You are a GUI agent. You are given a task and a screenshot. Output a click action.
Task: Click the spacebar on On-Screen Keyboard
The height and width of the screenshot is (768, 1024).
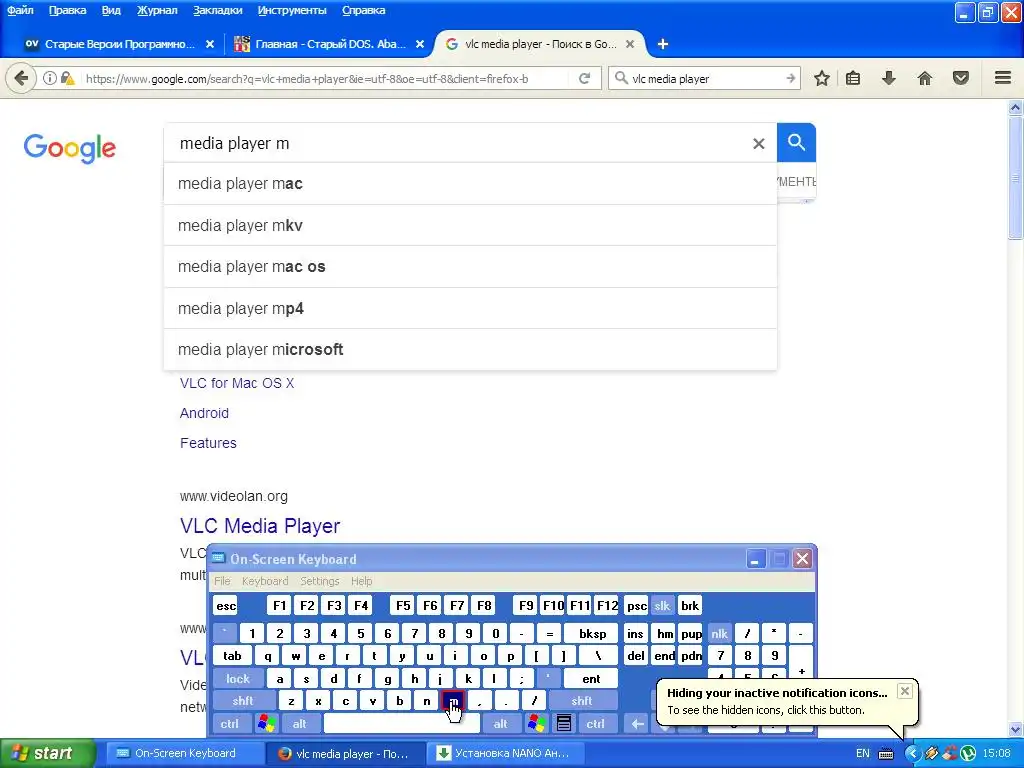point(402,724)
